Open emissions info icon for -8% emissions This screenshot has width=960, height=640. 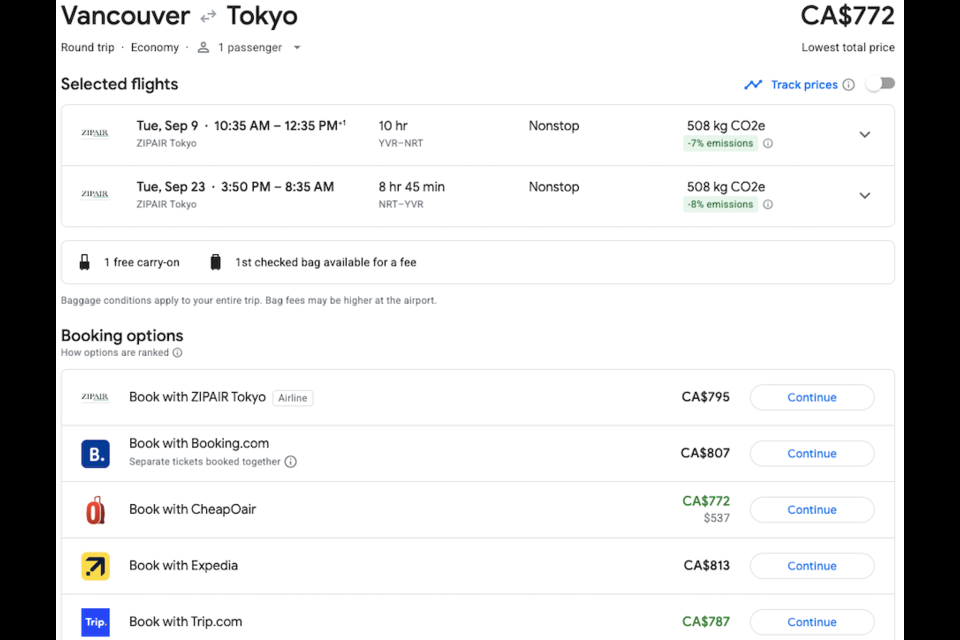pos(768,205)
